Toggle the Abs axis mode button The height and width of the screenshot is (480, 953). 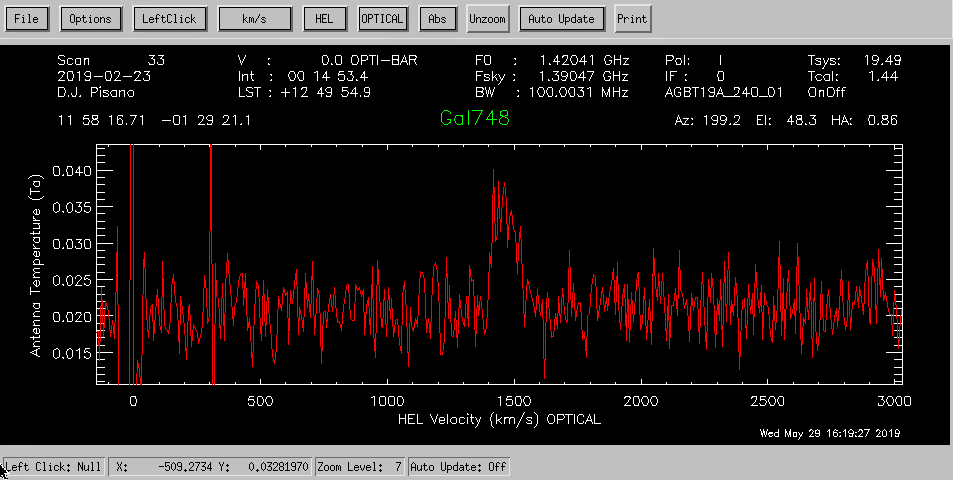pos(436,19)
